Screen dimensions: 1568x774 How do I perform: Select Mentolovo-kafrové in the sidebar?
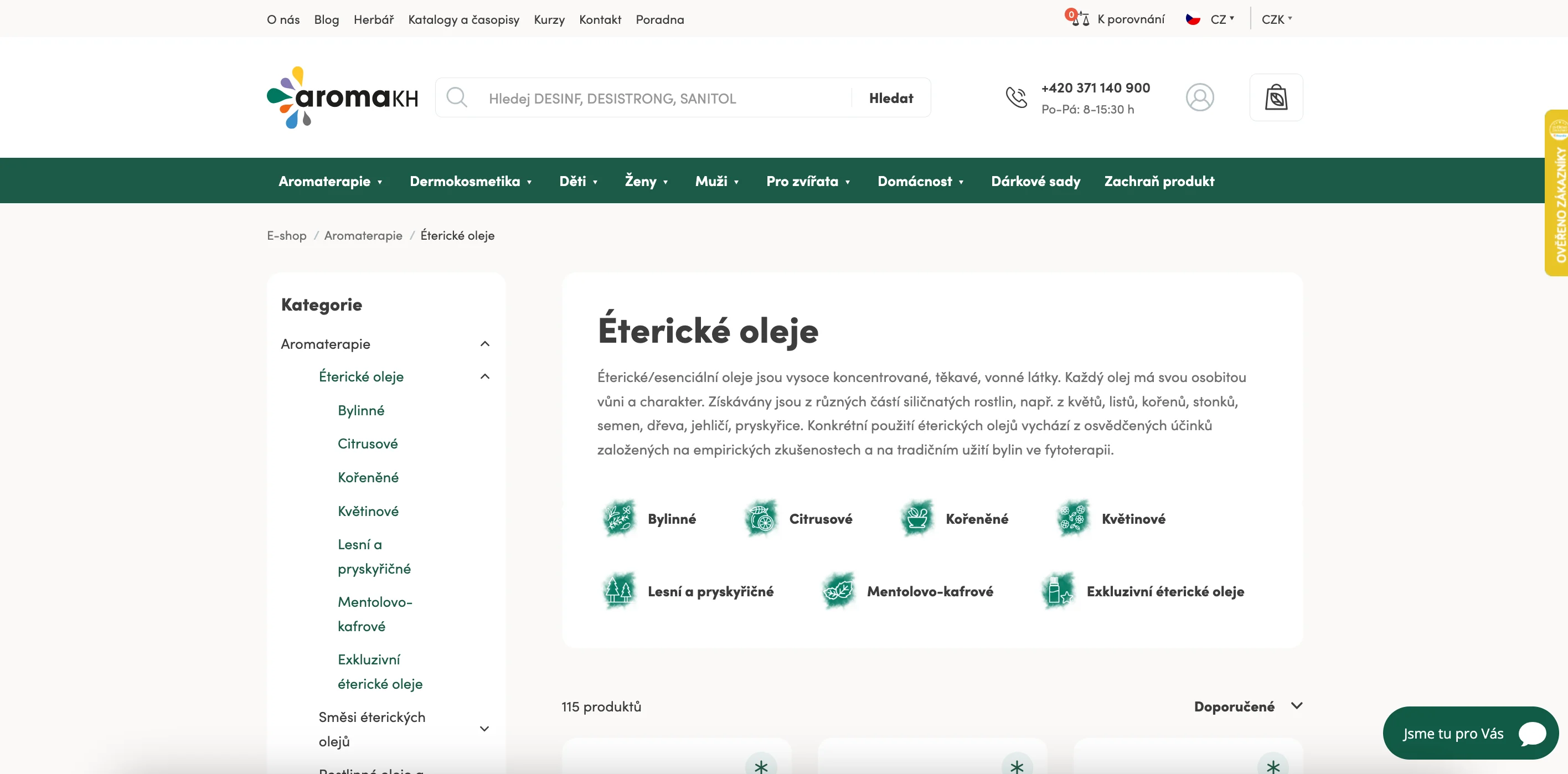[375, 614]
